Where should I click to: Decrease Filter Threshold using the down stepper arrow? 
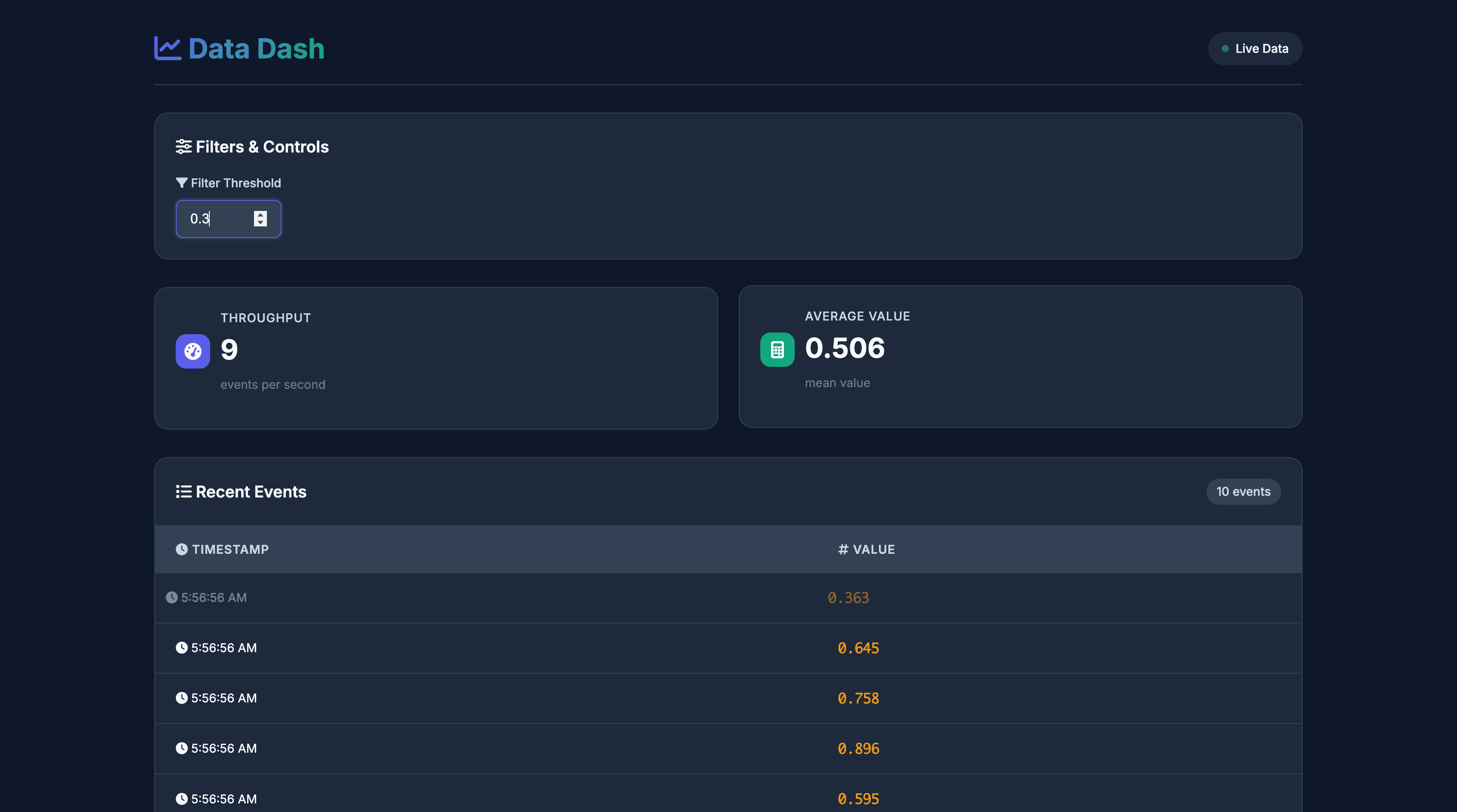[260, 223]
